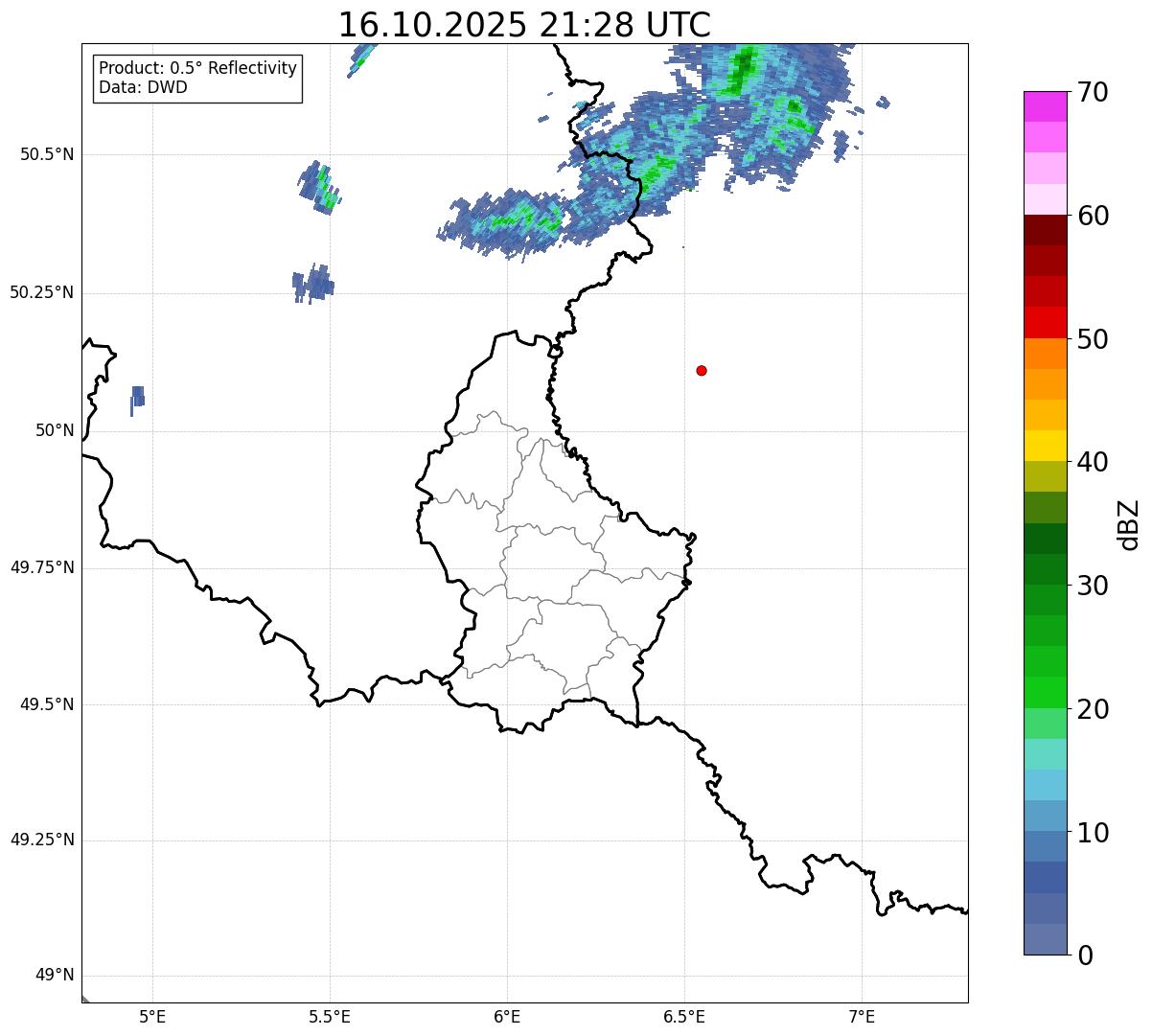Click the Product: 0.5° Reflectivity text
1152x1036 pixels.
197,69
